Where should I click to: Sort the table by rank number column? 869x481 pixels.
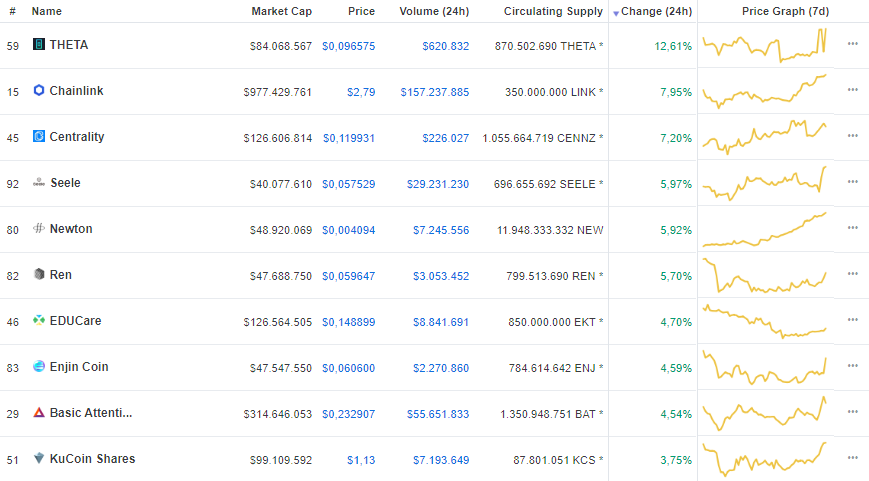coord(12,11)
